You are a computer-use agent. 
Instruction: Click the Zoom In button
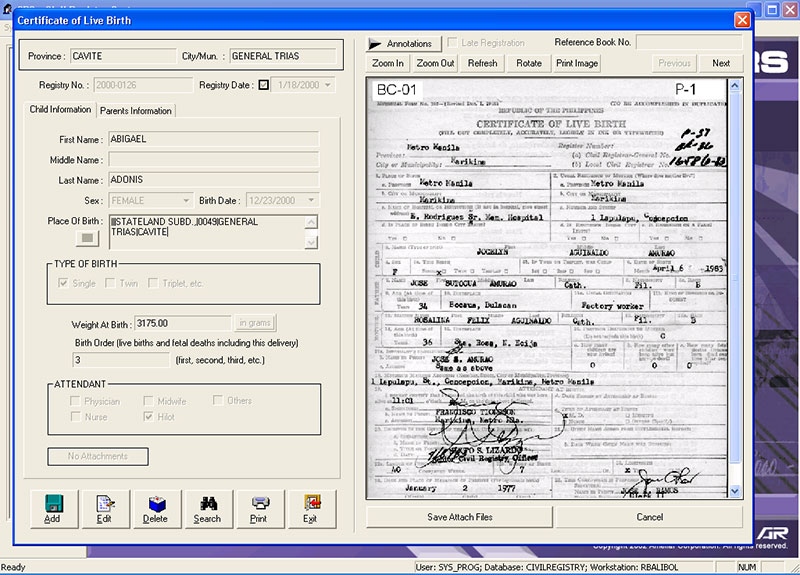coord(388,63)
